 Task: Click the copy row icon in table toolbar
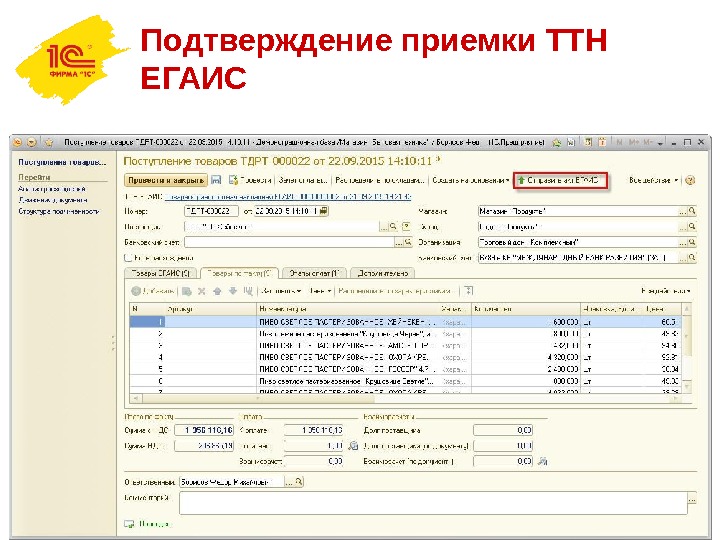coord(186,291)
